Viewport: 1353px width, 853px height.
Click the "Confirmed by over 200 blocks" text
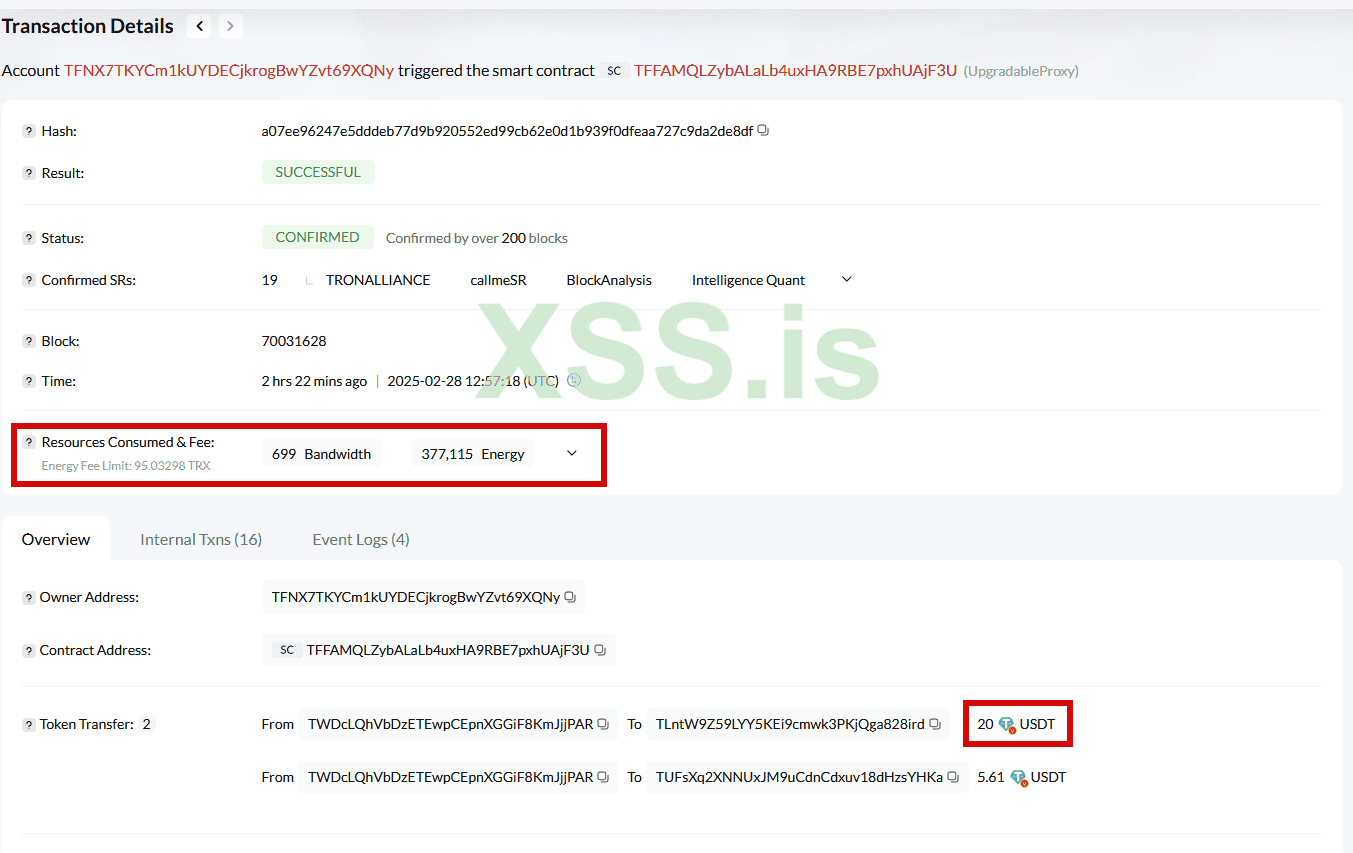coord(477,238)
